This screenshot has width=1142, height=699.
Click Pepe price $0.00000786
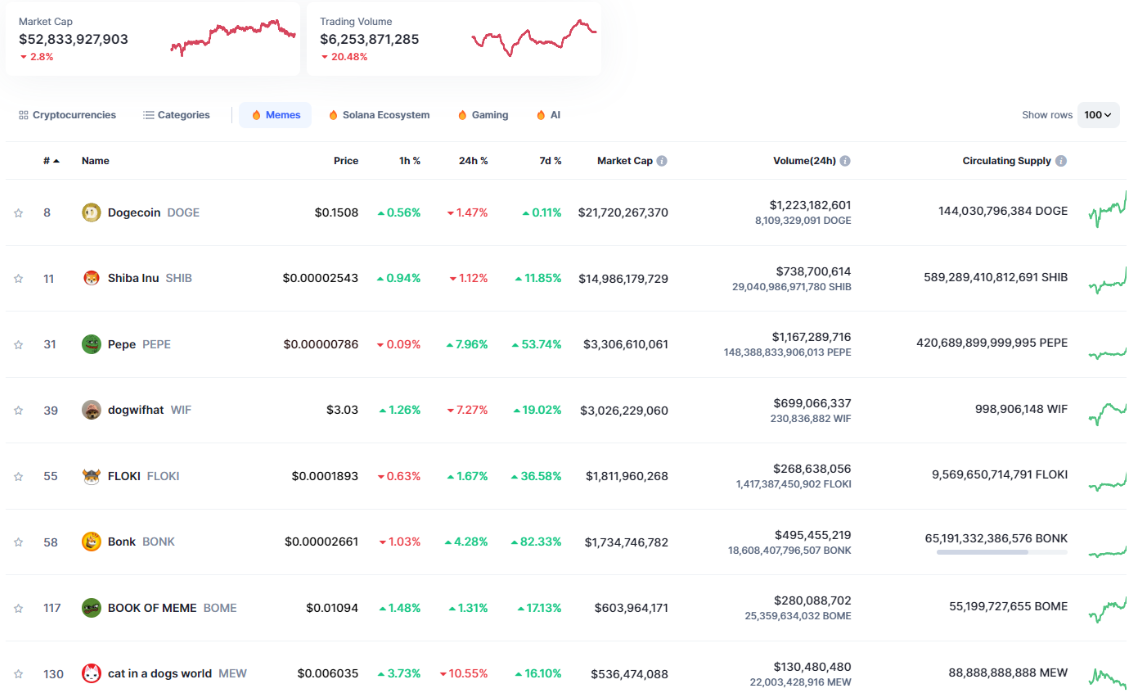click(x=320, y=344)
